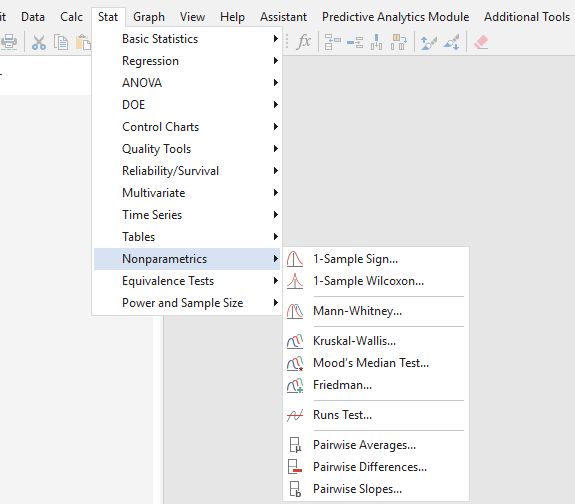
Task: Select Control Charts menu label
Action: point(160,127)
